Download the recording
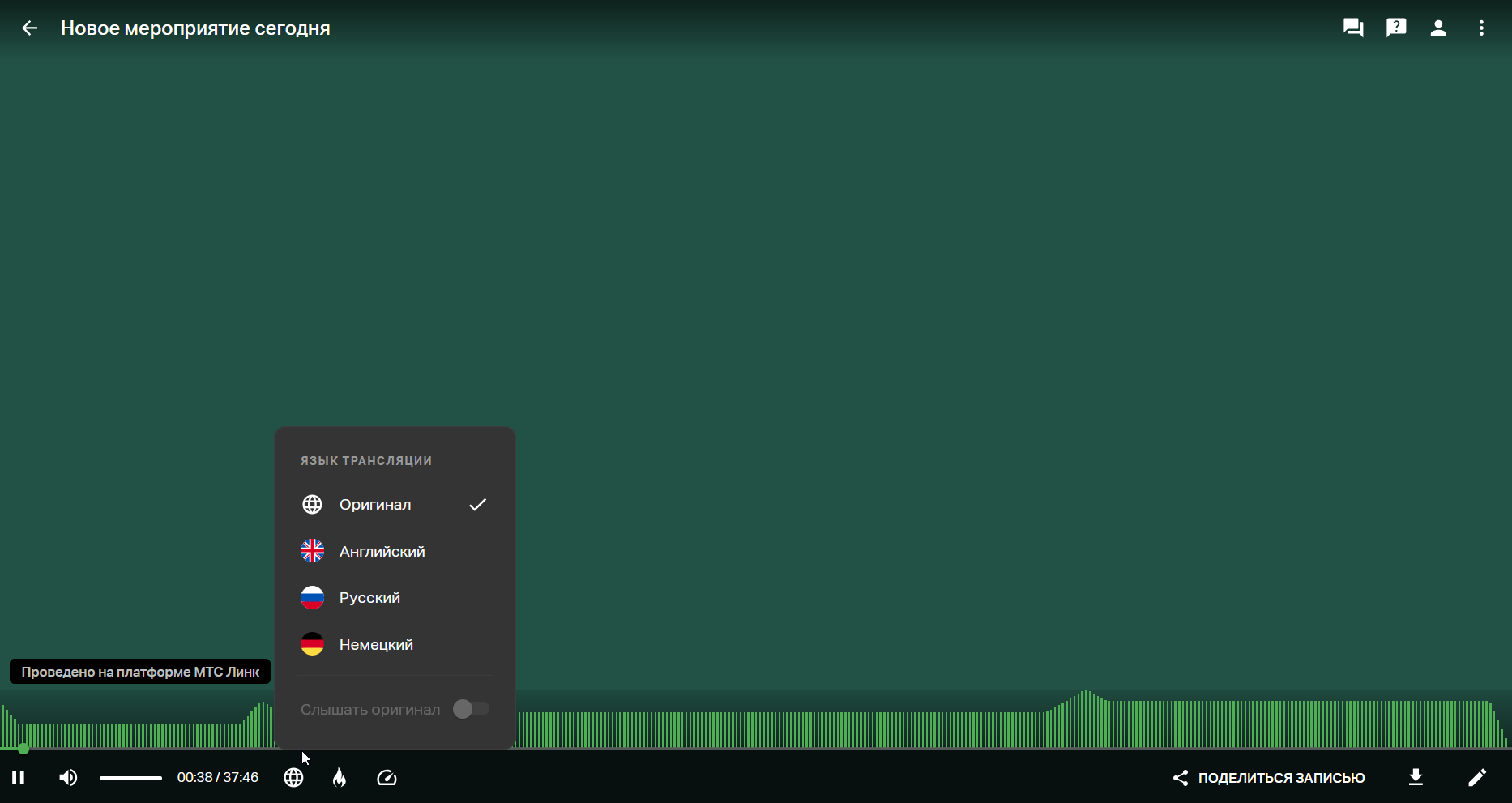Image resolution: width=1512 pixels, height=803 pixels. [x=1416, y=778]
